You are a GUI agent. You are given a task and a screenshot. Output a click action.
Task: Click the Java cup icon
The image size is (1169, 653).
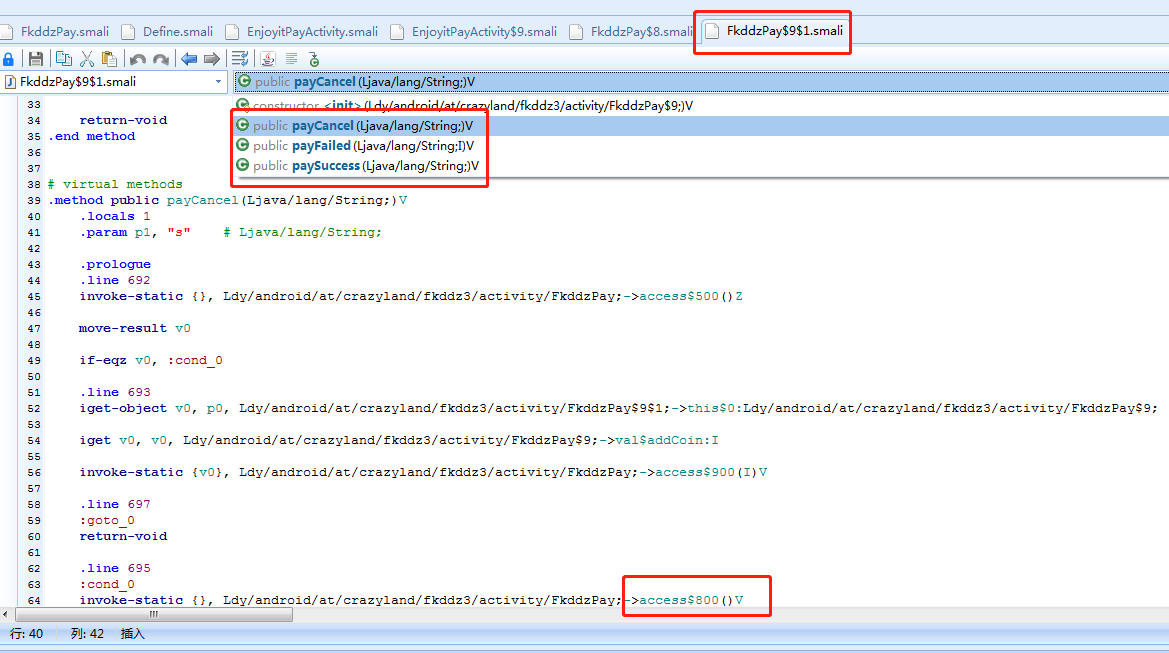point(268,59)
